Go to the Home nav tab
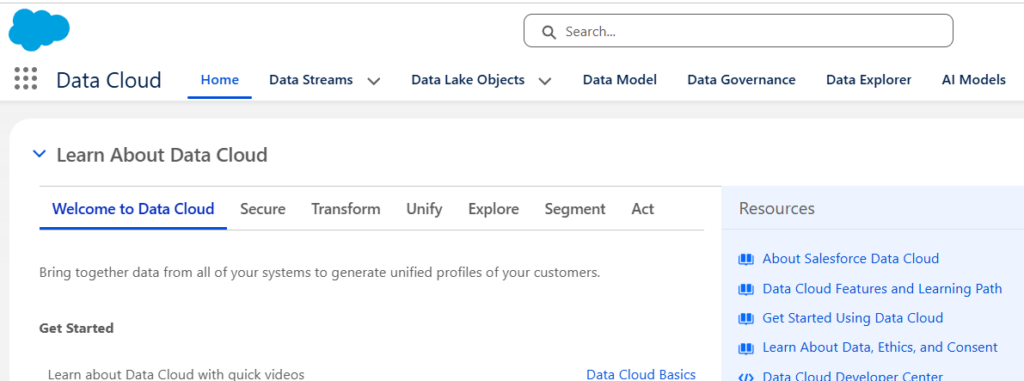Image resolution: width=1024 pixels, height=381 pixels. [x=219, y=80]
